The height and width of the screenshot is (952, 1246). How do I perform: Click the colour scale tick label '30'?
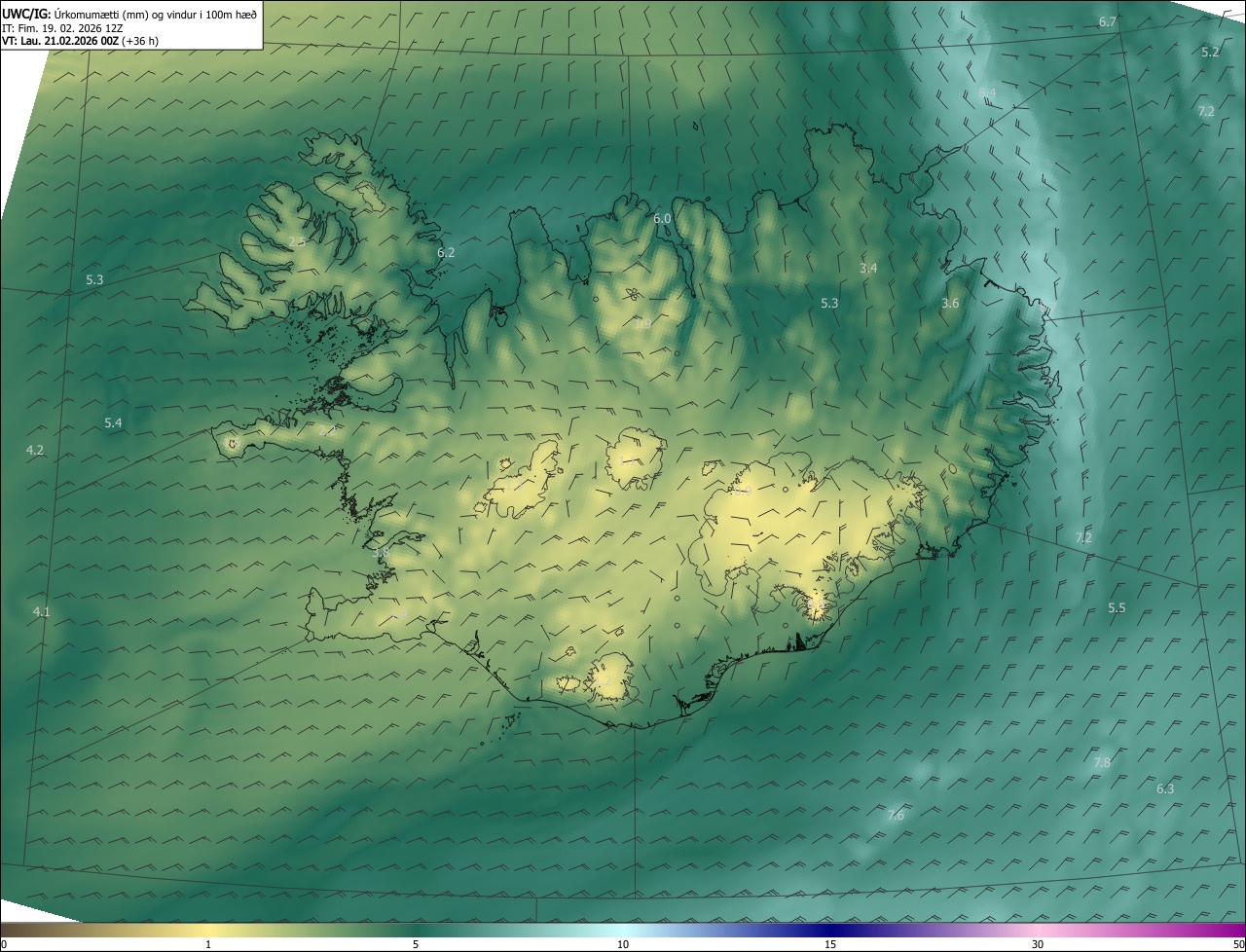click(1038, 944)
